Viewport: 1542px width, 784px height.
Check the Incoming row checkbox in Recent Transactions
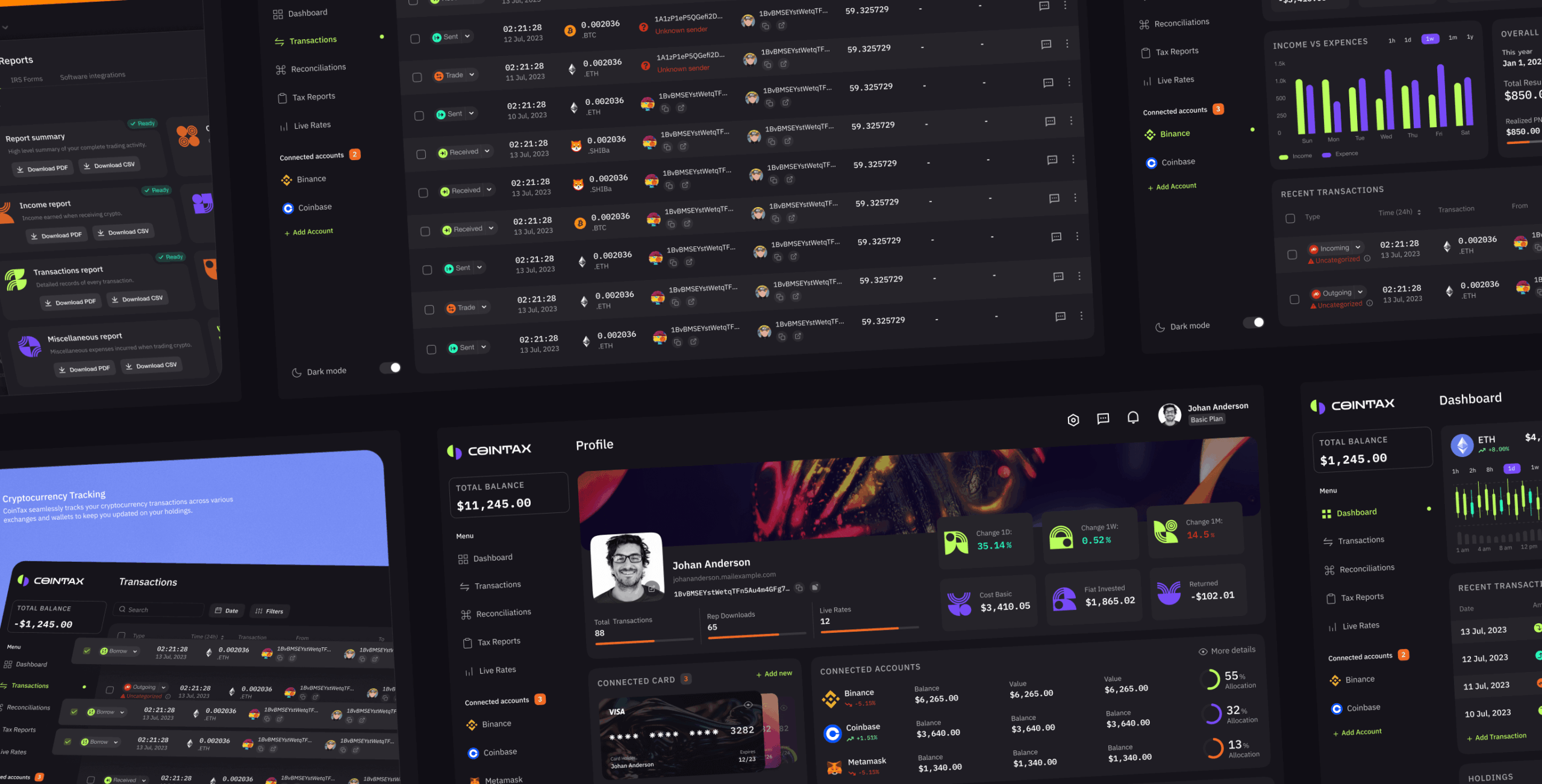point(1292,255)
